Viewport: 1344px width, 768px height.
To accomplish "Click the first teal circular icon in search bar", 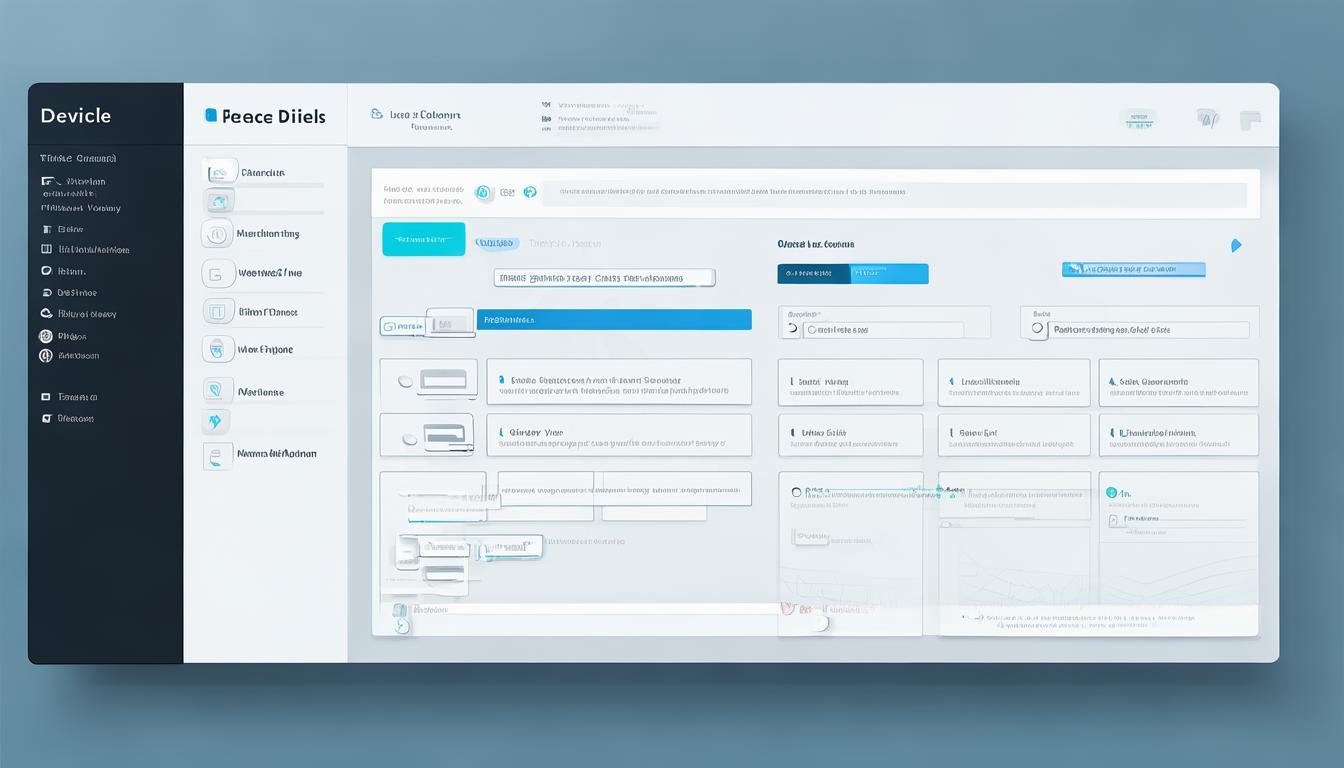I will click(484, 192).
